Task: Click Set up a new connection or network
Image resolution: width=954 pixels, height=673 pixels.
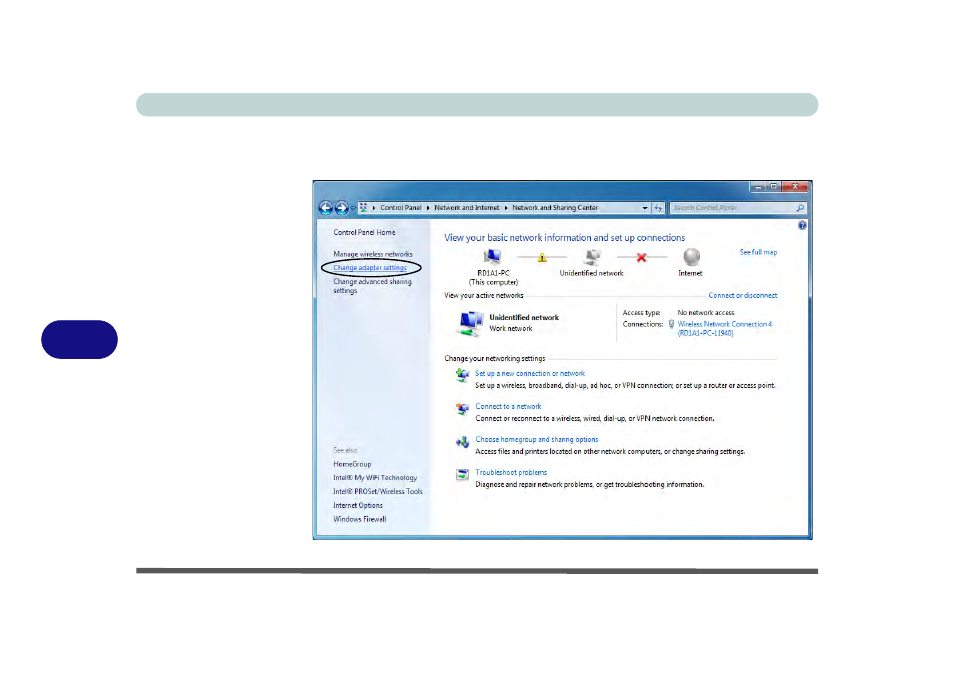Action: coord(530,373)
